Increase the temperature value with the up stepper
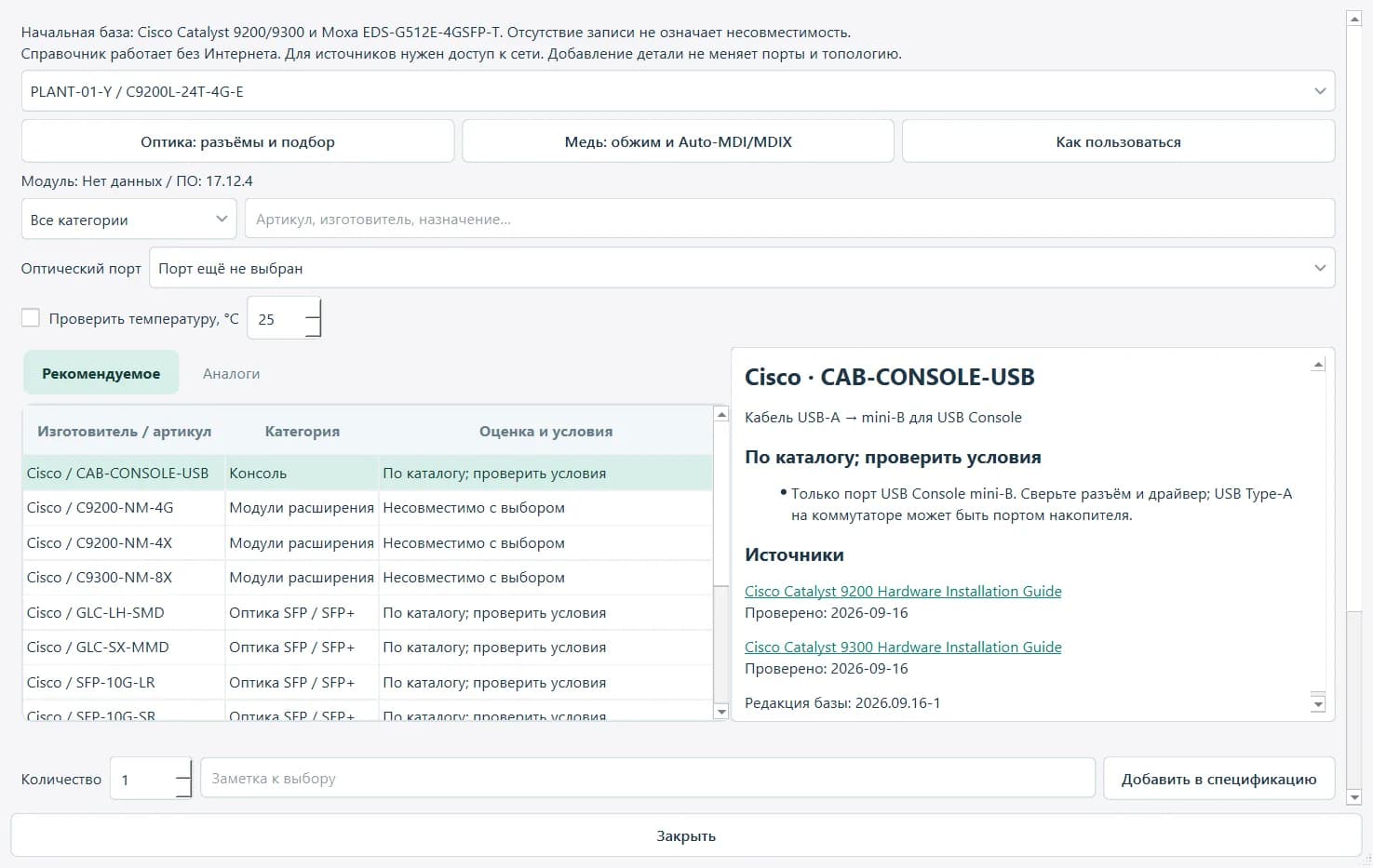Image resolution: width=1373 pixels, height=868 pixels. (x=313, y=309)
